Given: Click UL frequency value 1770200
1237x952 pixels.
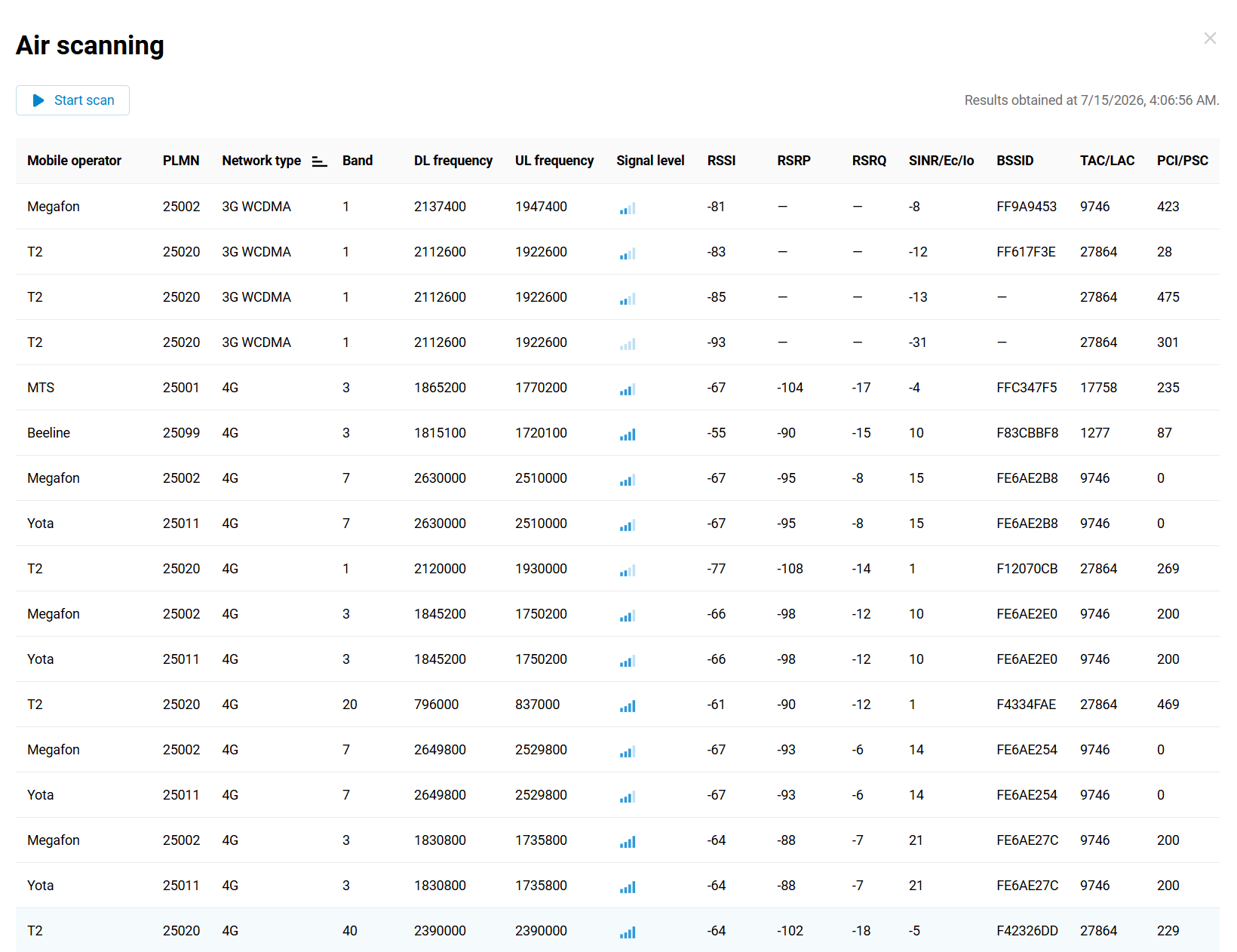Looking at the screenshot, I should coord(541,388).
